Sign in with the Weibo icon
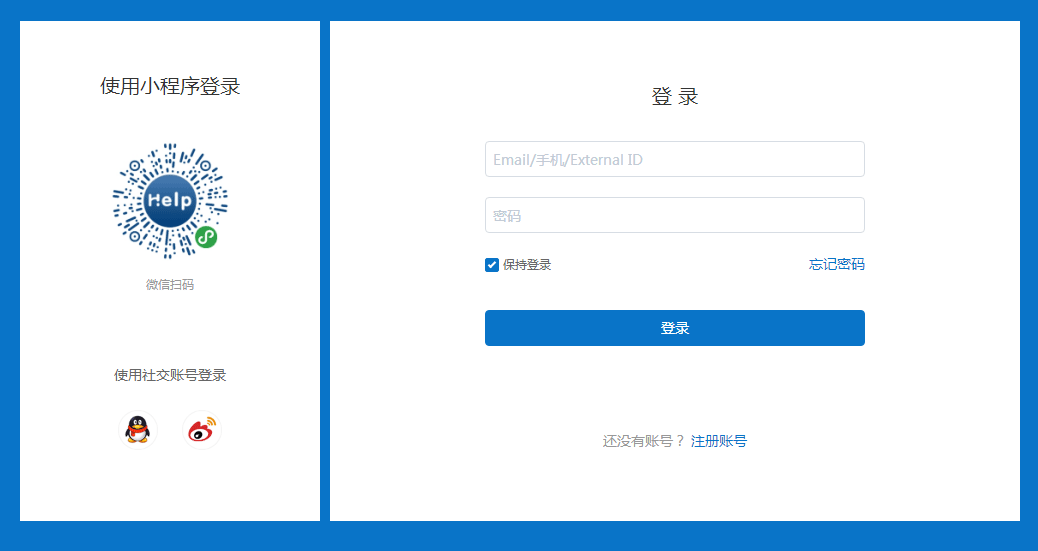This screenshot has width=1038, height=551. click(202, 430)
